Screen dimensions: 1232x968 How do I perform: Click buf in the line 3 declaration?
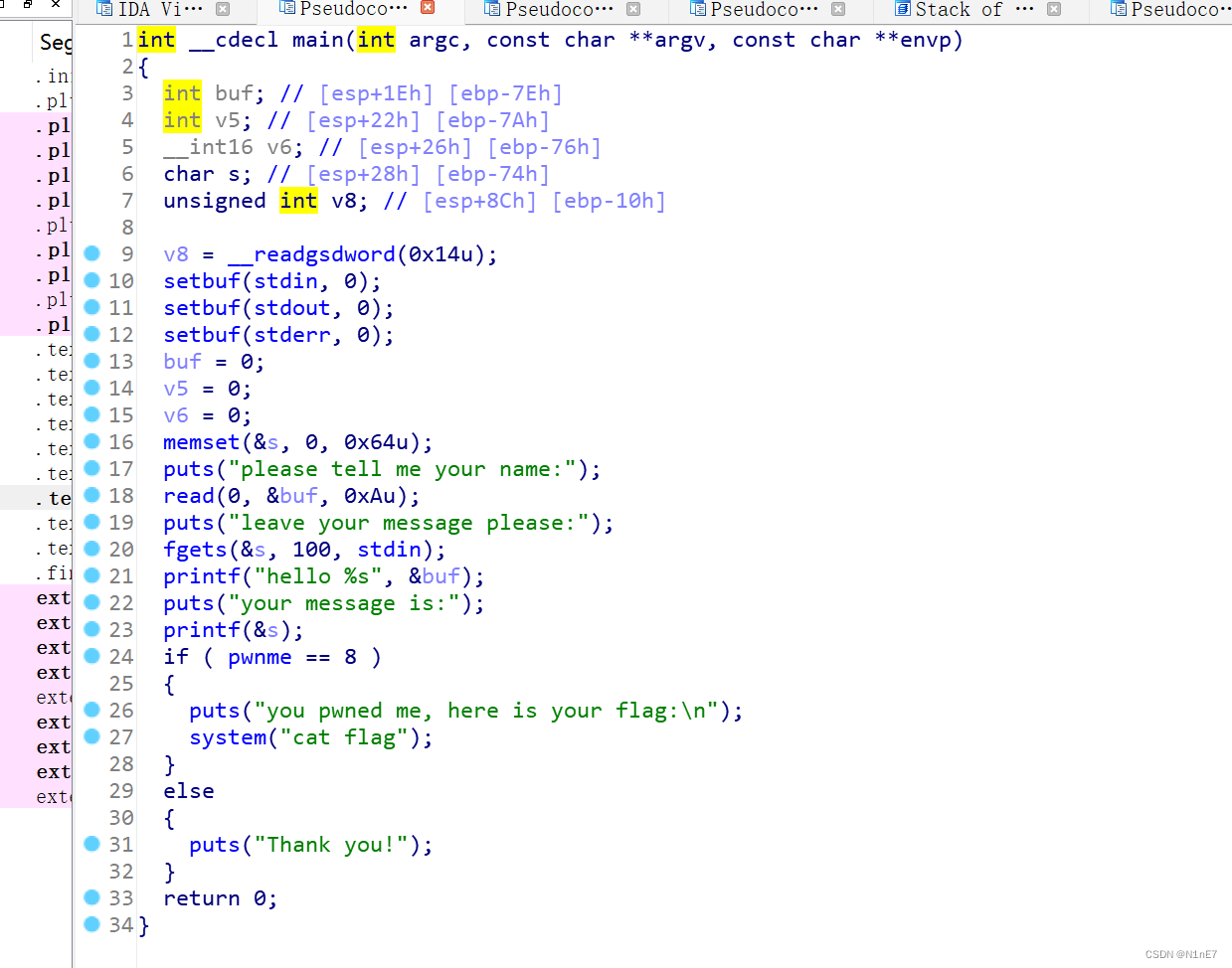point(234,93)
